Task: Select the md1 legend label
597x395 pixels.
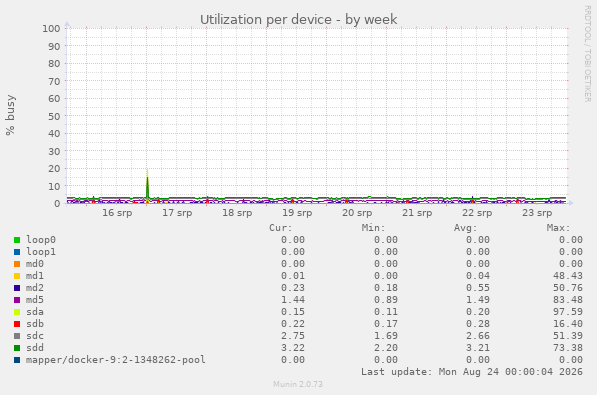Action: click(35, 276)
